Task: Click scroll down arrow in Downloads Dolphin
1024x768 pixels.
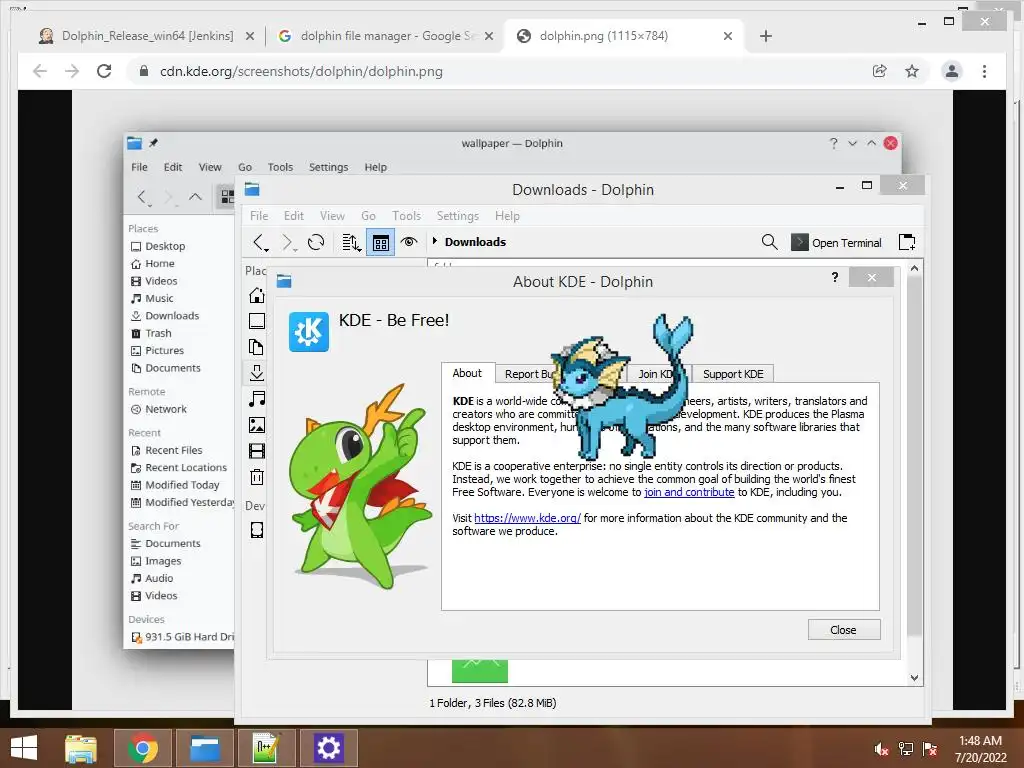Action: pos(914,678)
